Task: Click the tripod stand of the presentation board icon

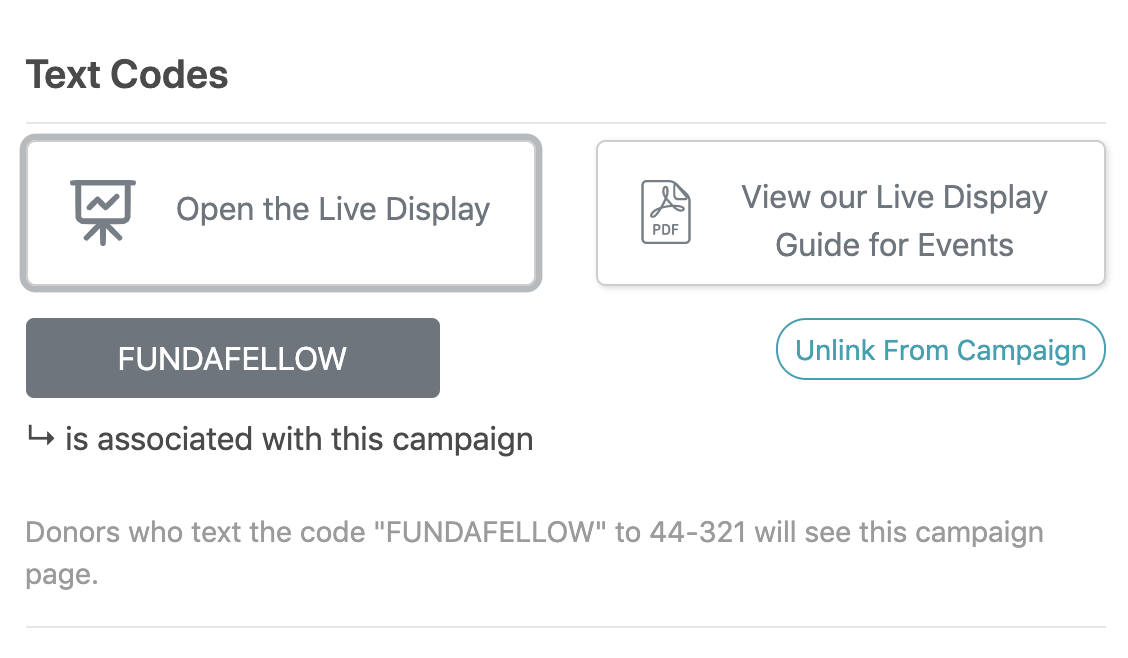Action: [103, 234]
